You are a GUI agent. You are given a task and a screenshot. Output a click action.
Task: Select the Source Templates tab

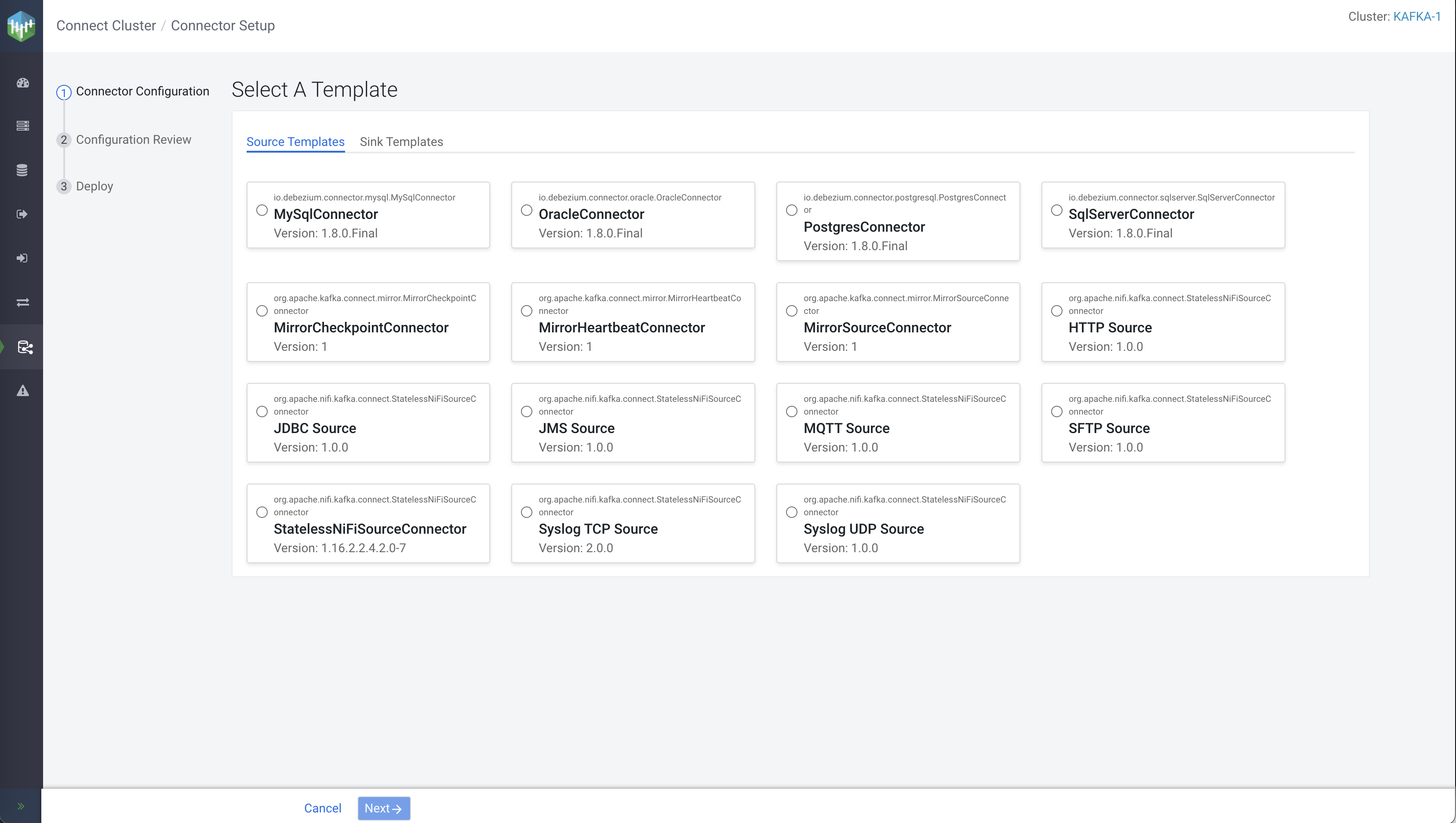click(x=295, y=142)
